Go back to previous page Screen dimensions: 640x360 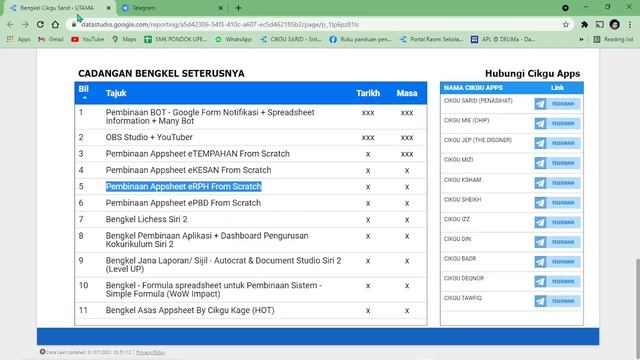point(10,24)
